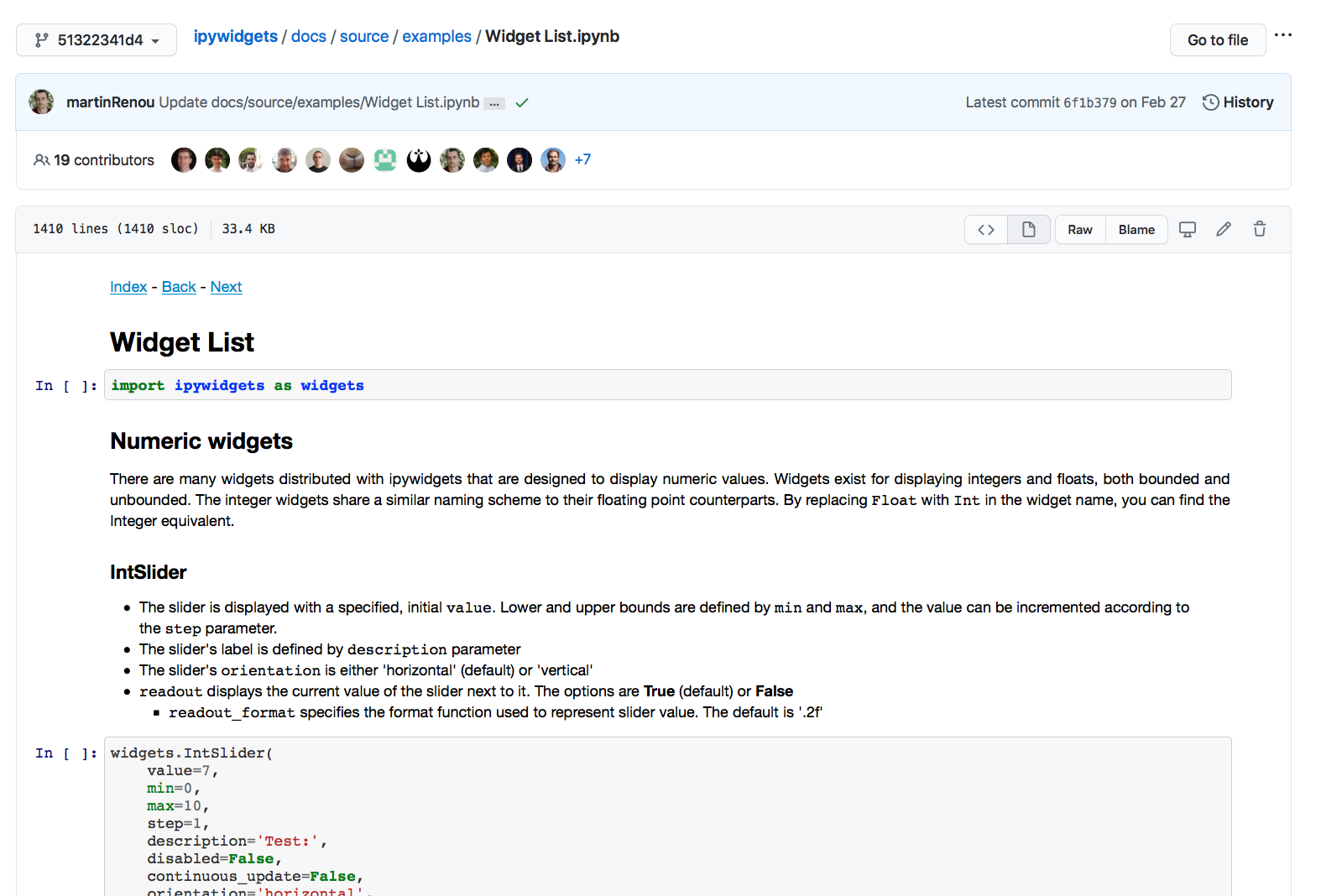Expand the commit message ellipsis button
1321x896 pixels.
495,104
